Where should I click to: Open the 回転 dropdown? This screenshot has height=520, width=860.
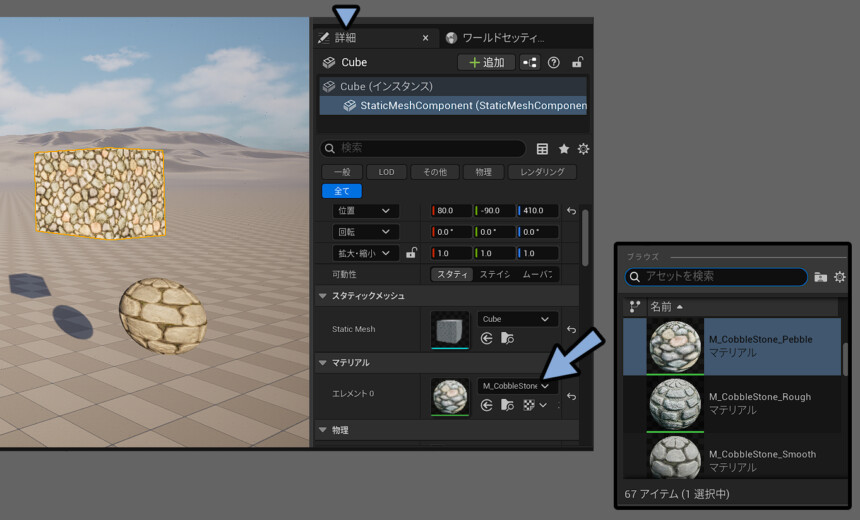click(x=365, y=232)
